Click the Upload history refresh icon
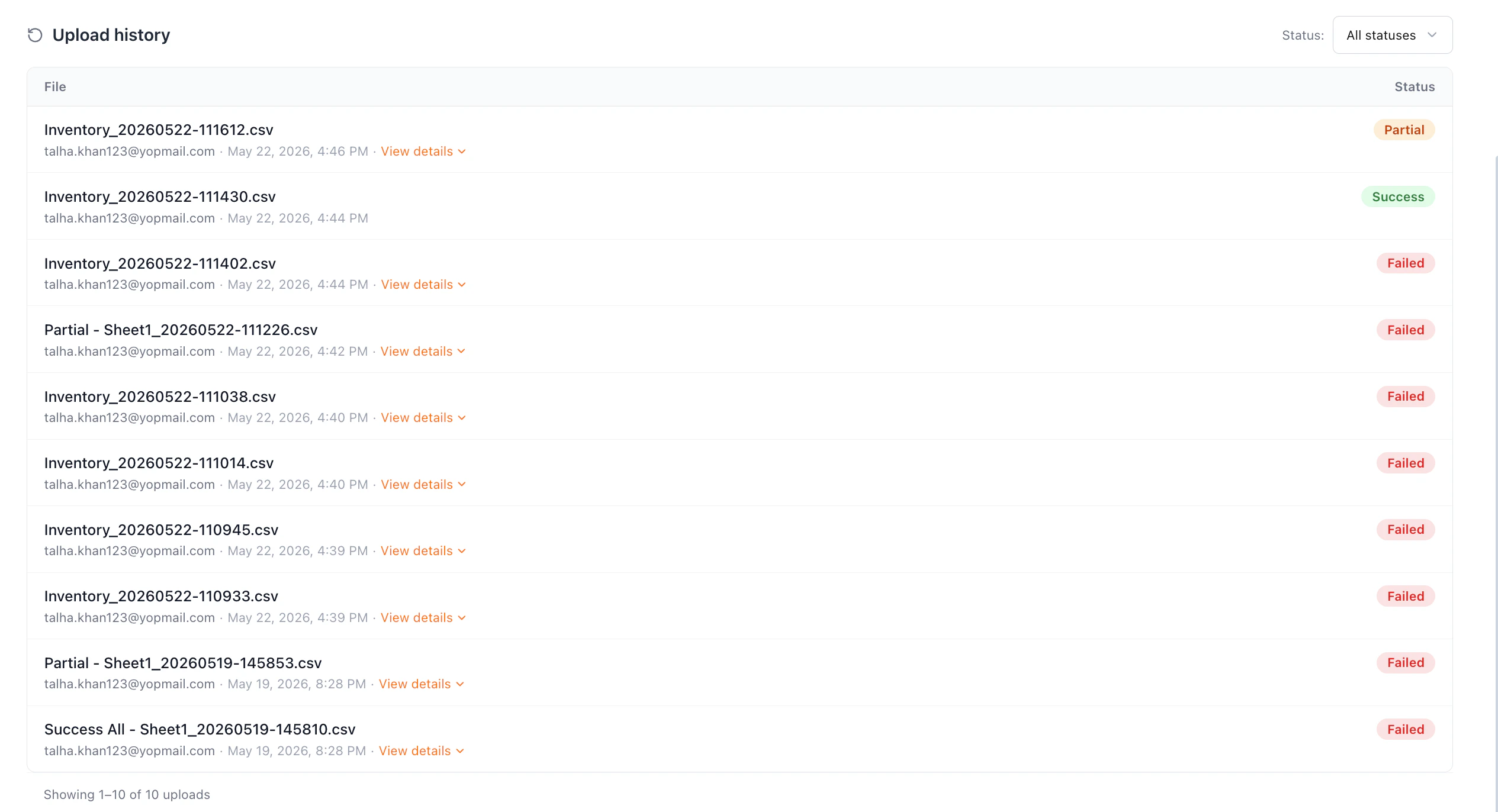Viewport: 1498px width, 812px height. point(35,35)
